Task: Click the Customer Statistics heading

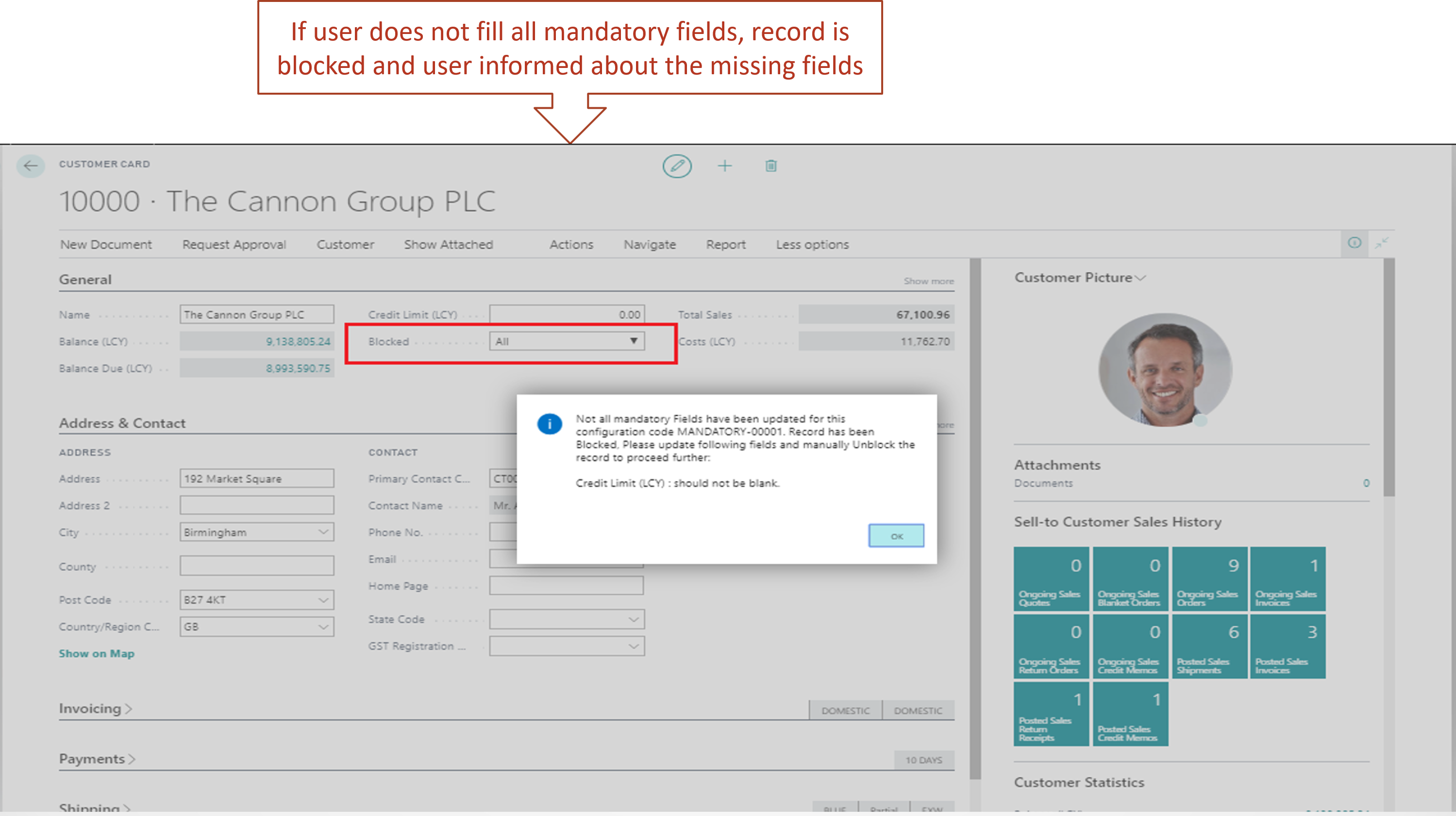Action: coord(1079,782)
